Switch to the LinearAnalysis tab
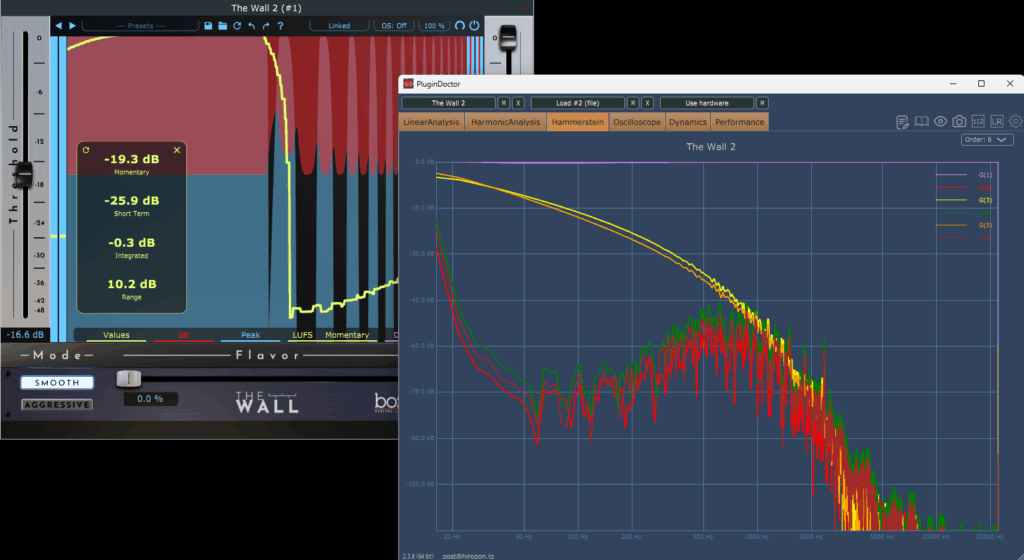Image resolution: width=1024 pixels, height=560 pixels. pos(431,122)
